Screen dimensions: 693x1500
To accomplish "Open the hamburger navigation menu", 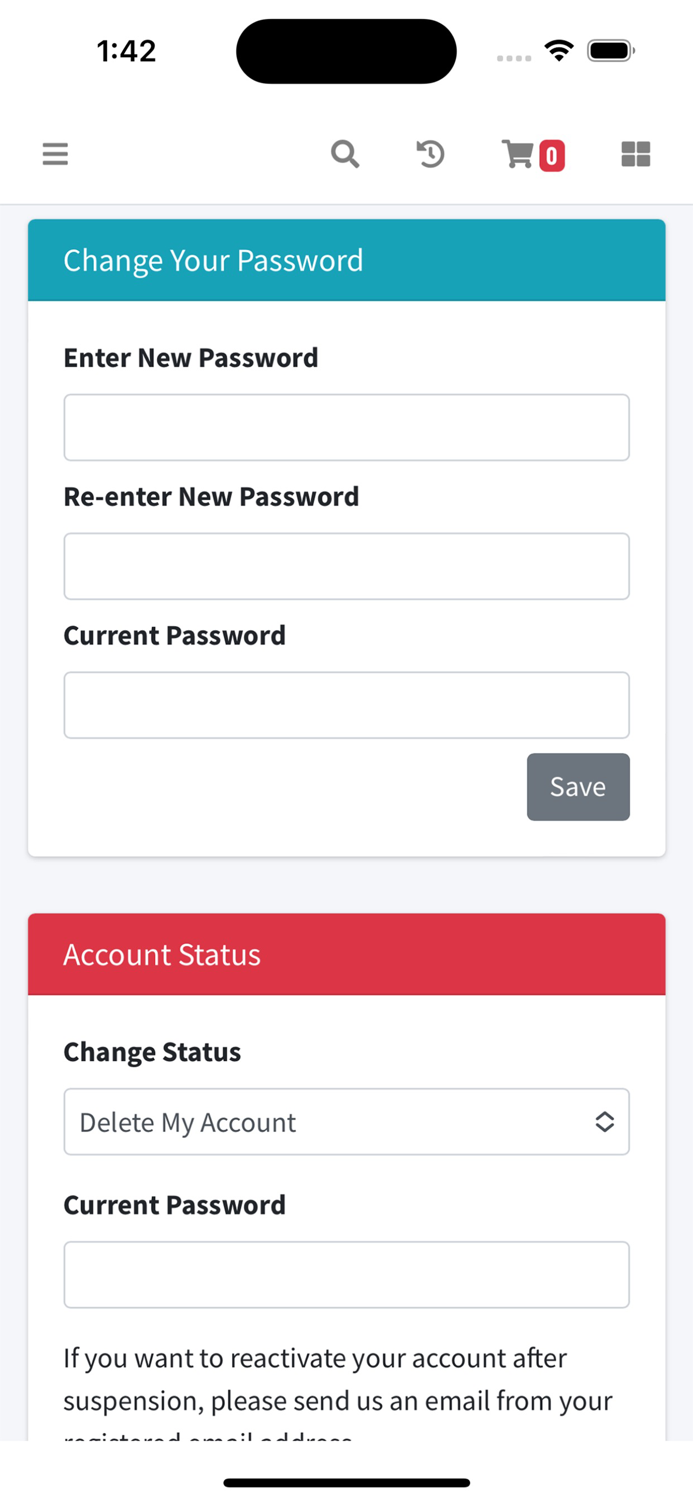I will coord(55,154).
